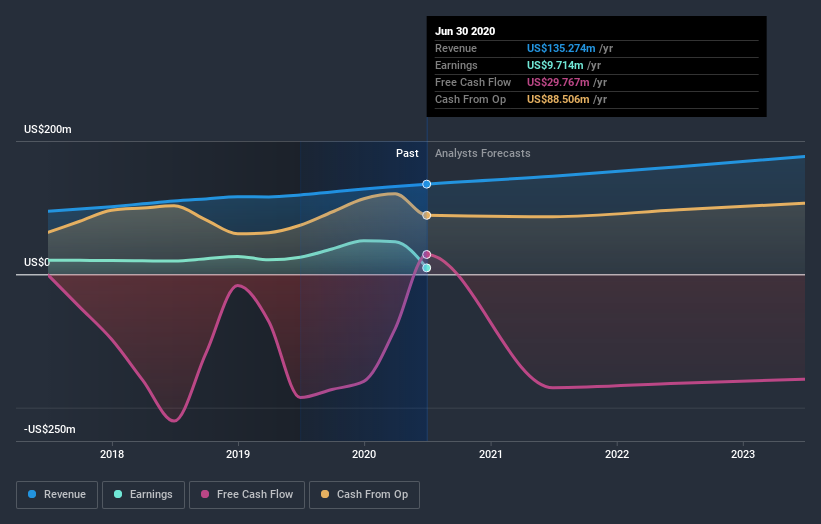Select the 2022 x-axis label
This screenshot has height=524, width=821.
click(x=617, y=454)
